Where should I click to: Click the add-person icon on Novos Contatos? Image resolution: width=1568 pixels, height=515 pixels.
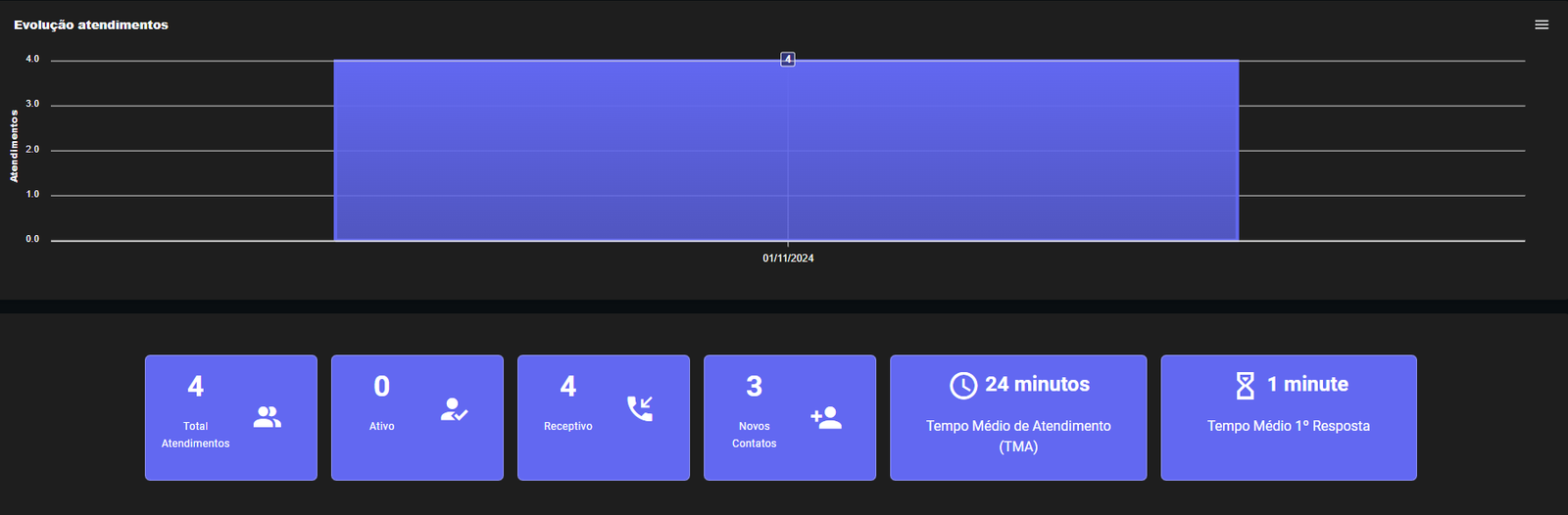[x=826, y=418]
